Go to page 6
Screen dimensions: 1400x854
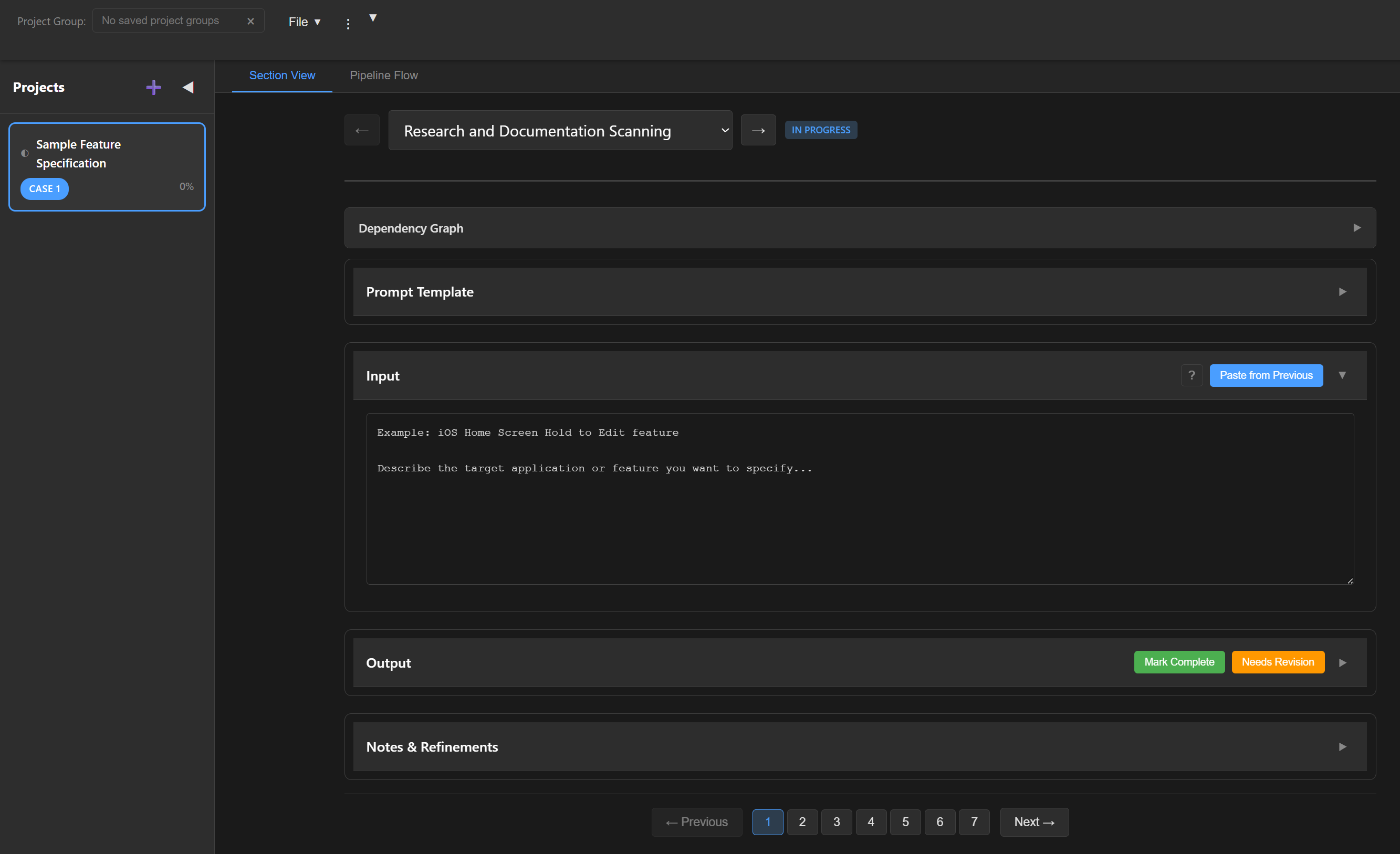coord(940,822)
